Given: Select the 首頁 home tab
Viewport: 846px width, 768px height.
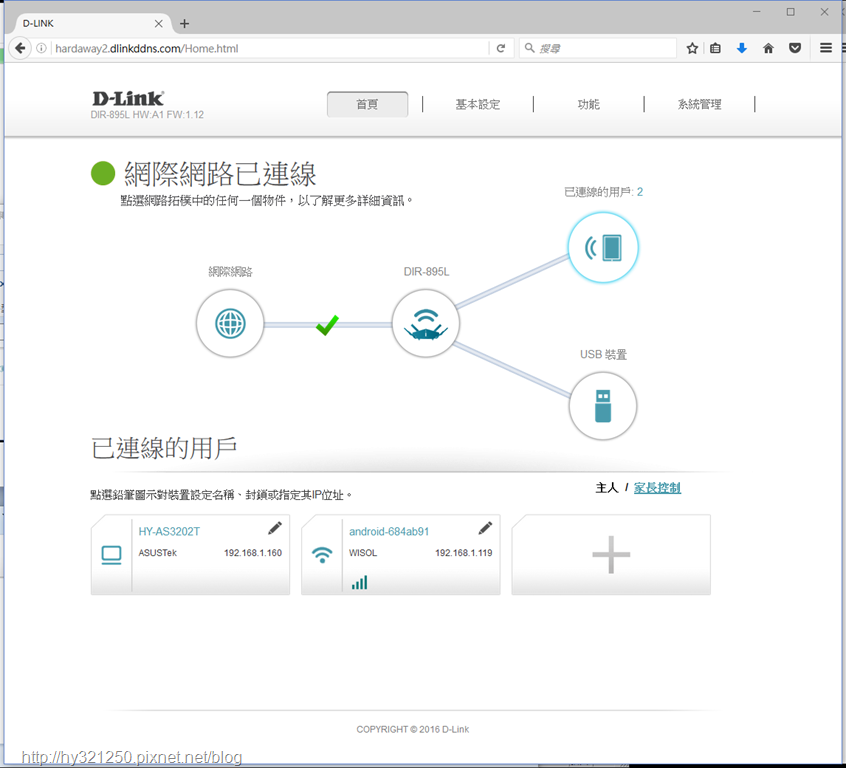Looking at the screenshot, I should pyautogui.click(x=367, y=104).
